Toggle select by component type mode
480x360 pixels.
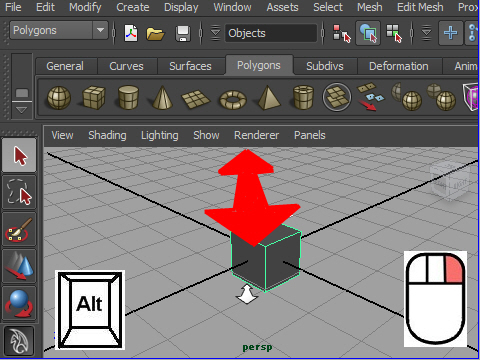pyautogui.click(x=394, y=33)
